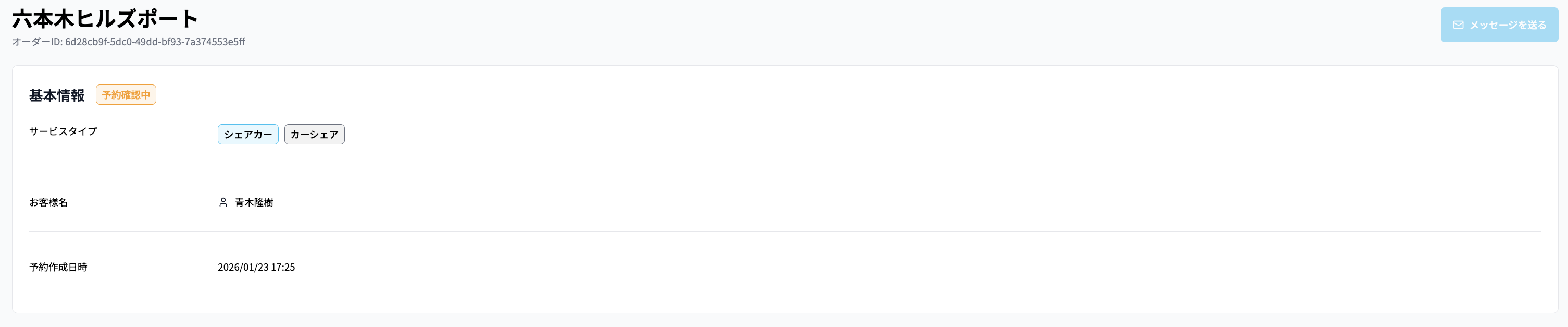Viewport: 1568px width, 327px height.
Task: Click the person icon beside 青木隆樹
Action: pyautogui.click(x=223, y=202)
